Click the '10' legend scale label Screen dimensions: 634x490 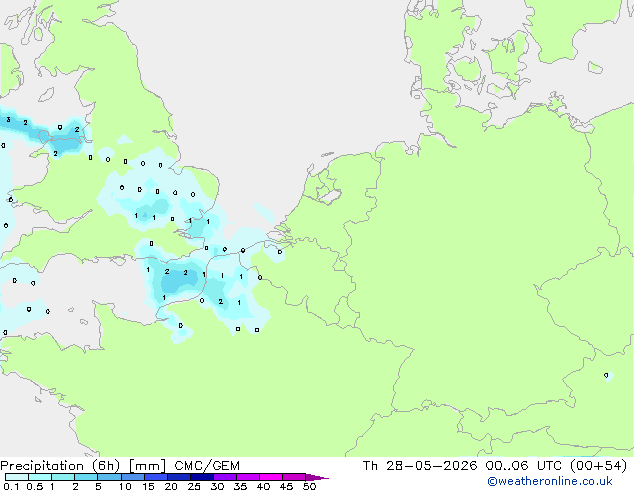(x=125, y=486)
